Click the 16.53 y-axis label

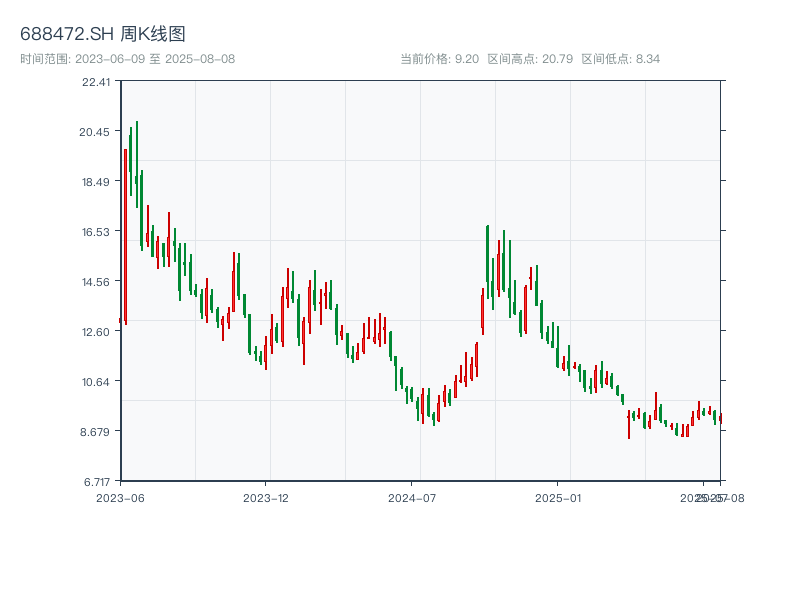coord(95,232)
